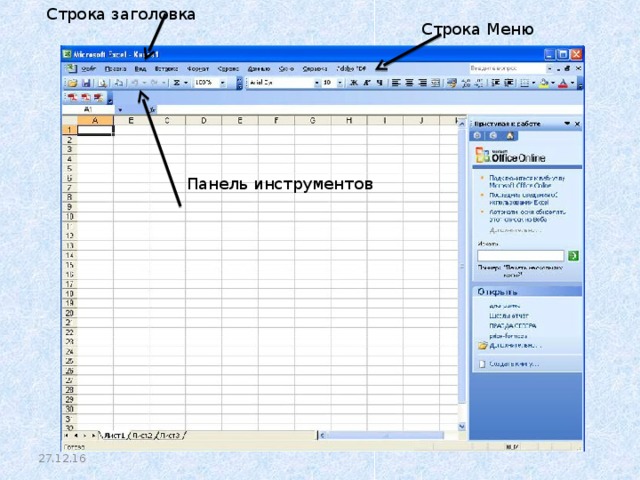Click the Save floppy disk icon
Viewport: 640px width, 480px height.
[86, 83]
